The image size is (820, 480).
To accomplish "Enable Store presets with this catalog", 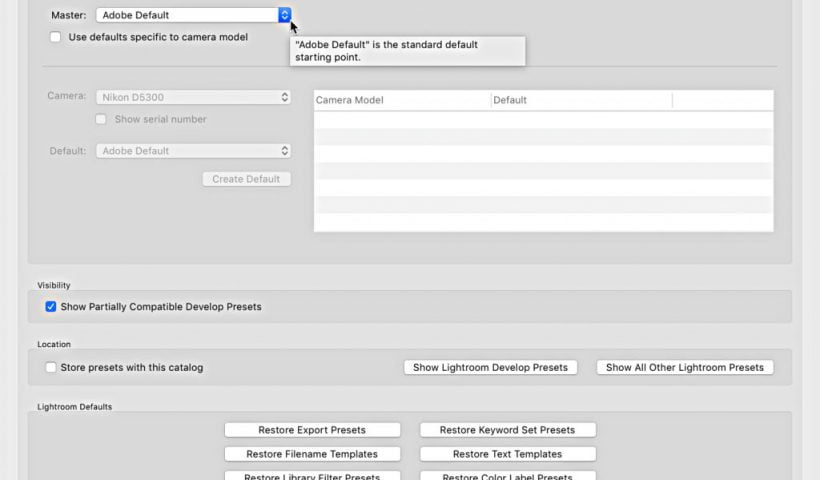I will [x=51, y=367].
